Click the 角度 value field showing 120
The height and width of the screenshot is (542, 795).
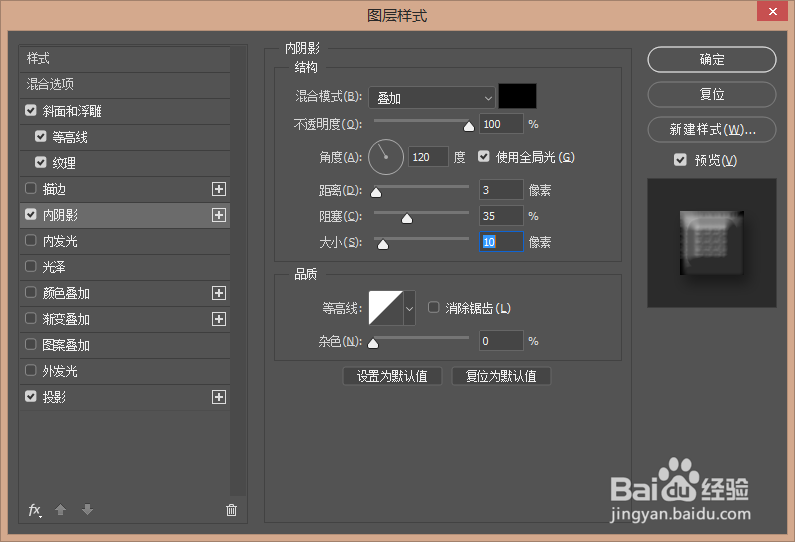(x=429, y=157)
